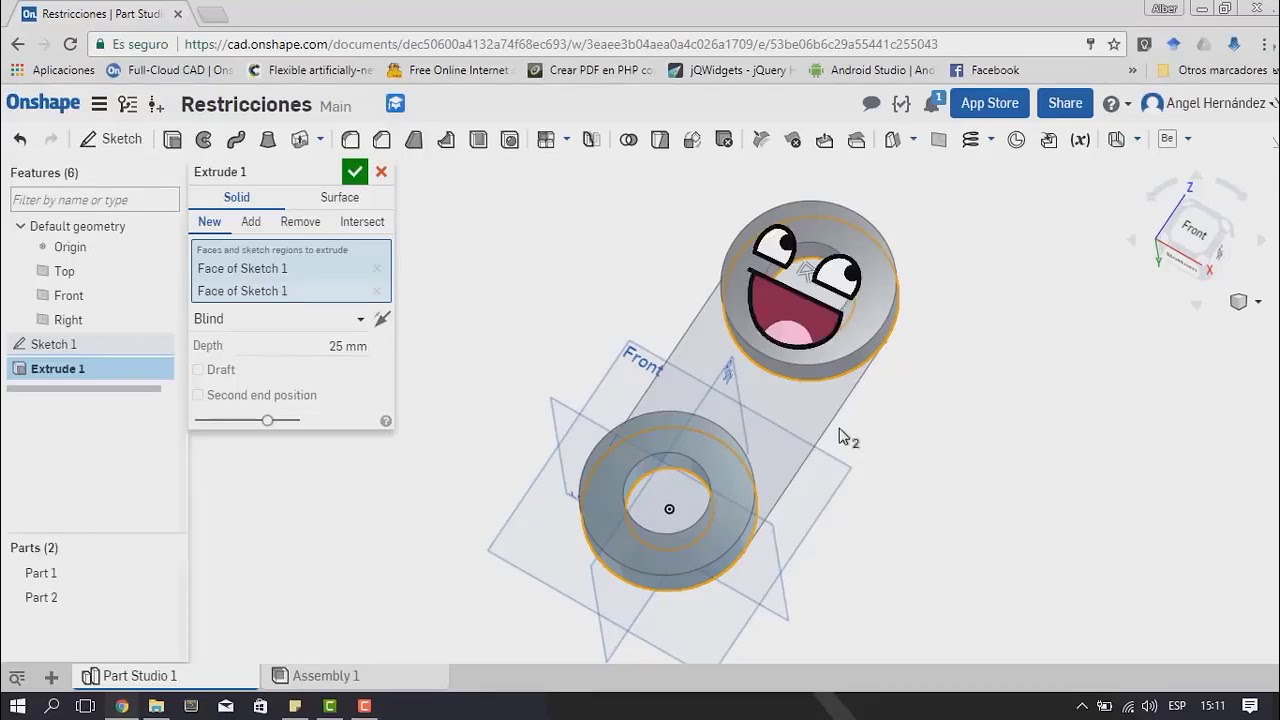This screenshot has height=720, width=1280.
Task: Enable Second end position checkbox
Action: coord(198,395)
